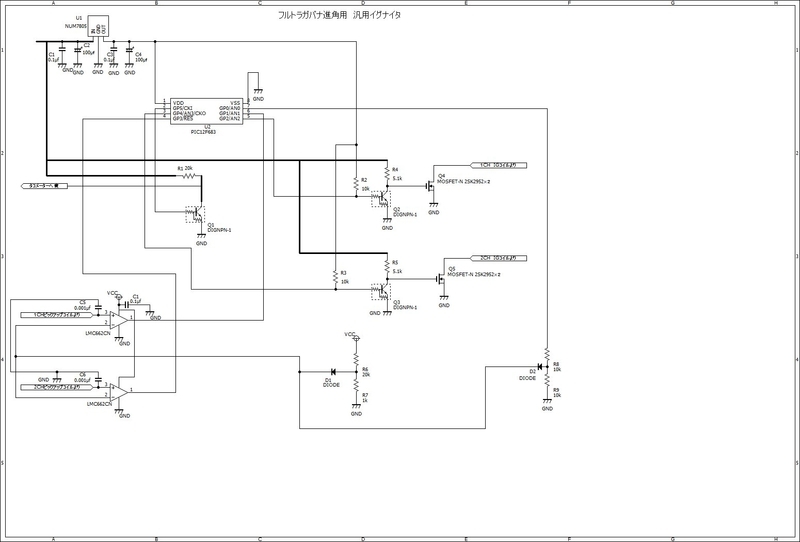Select resistor R9 10k symbol

point(546,380)
